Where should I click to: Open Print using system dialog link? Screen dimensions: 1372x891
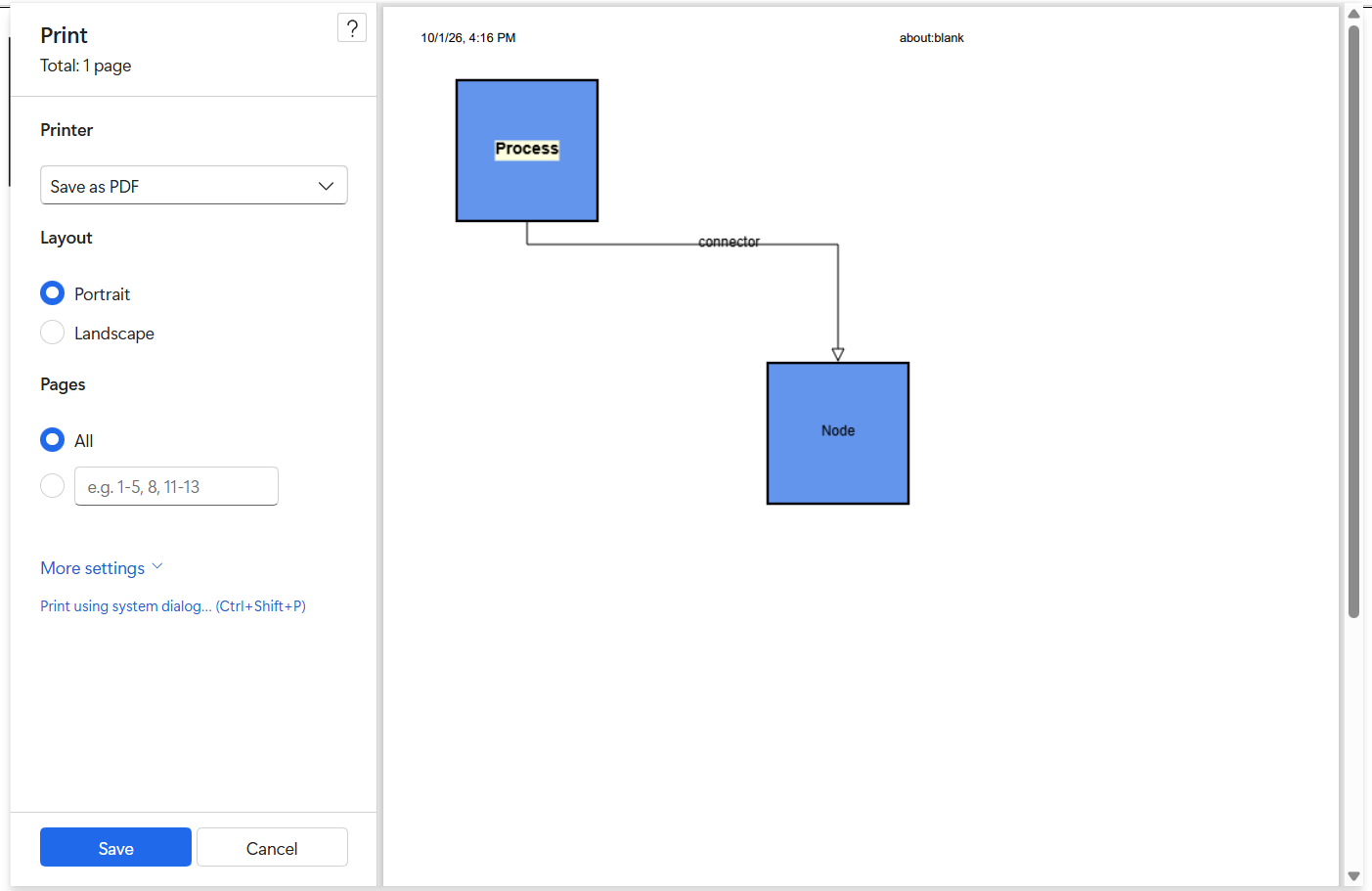pos(173,606)
